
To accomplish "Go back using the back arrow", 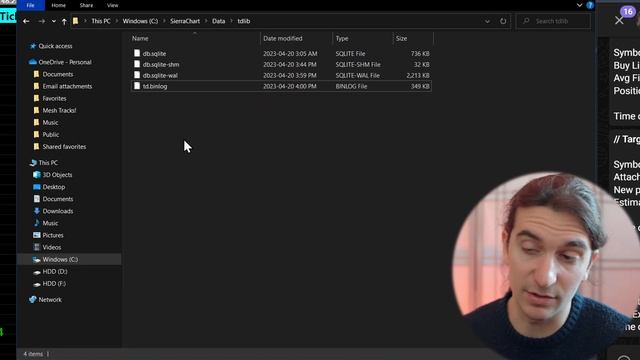I will click(26, 21).
